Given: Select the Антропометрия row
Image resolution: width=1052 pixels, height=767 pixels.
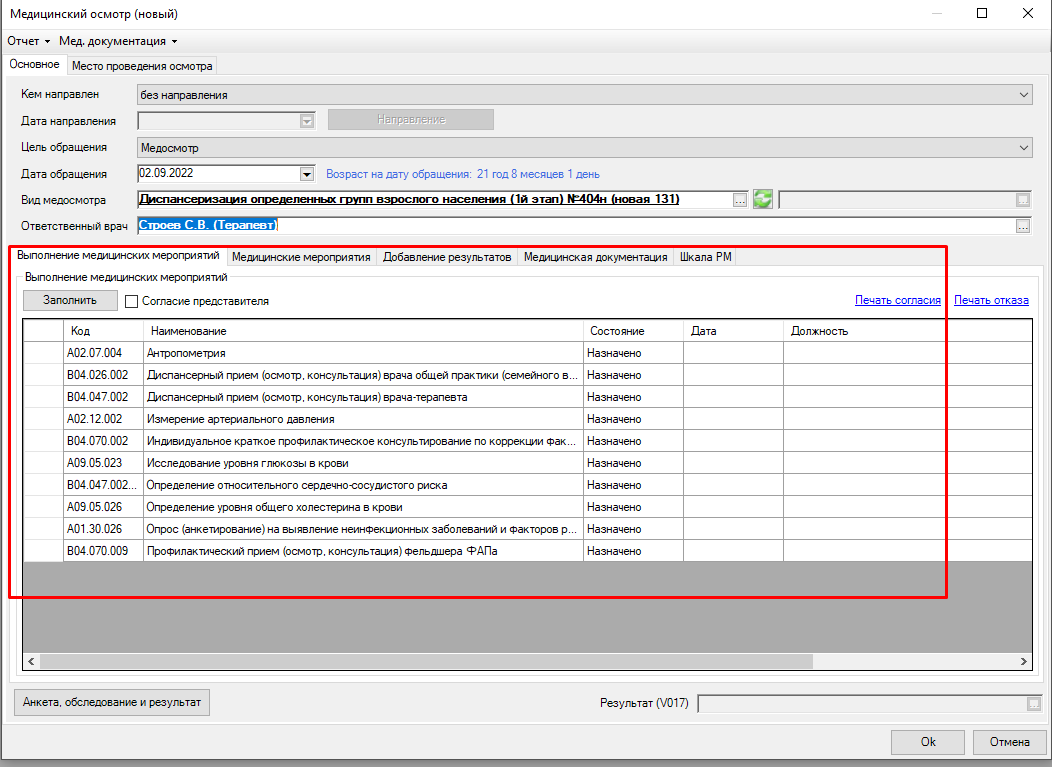Looking at the screenshot, I should pos(528,353).
